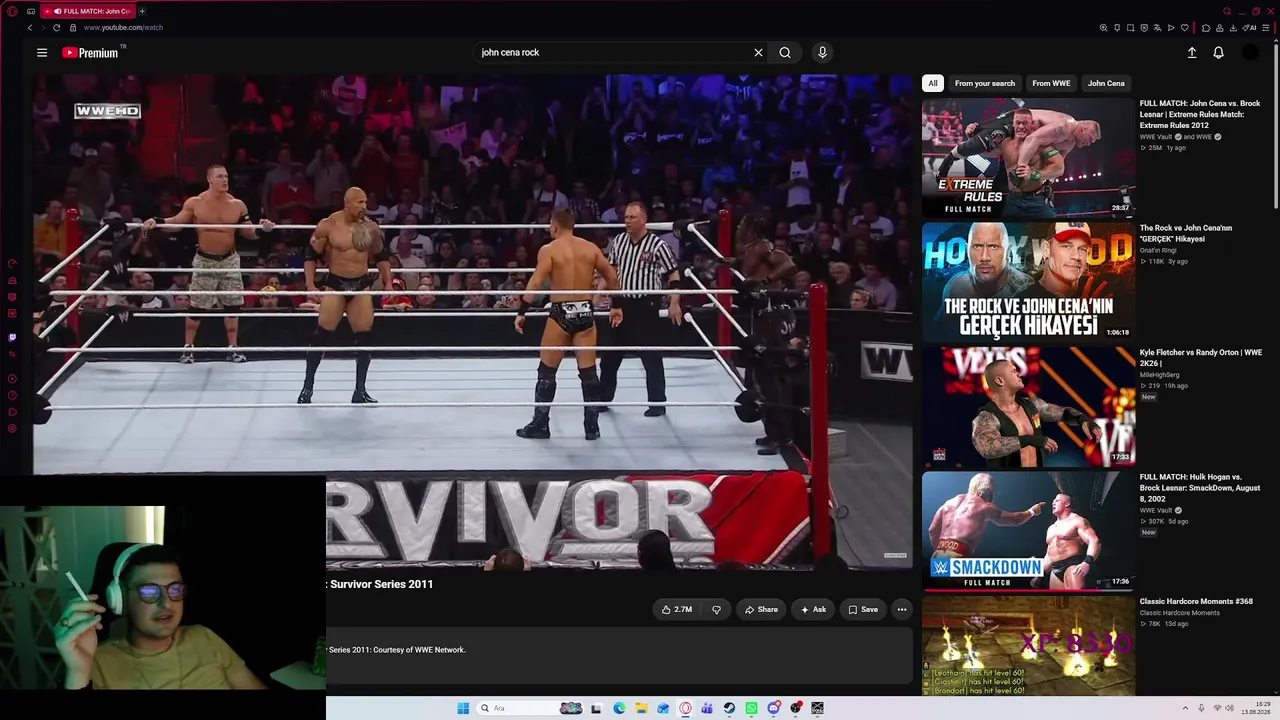Open WhatsApp from the taskbar
This screenshot has height=720, width=1280.
coord(751,708)
